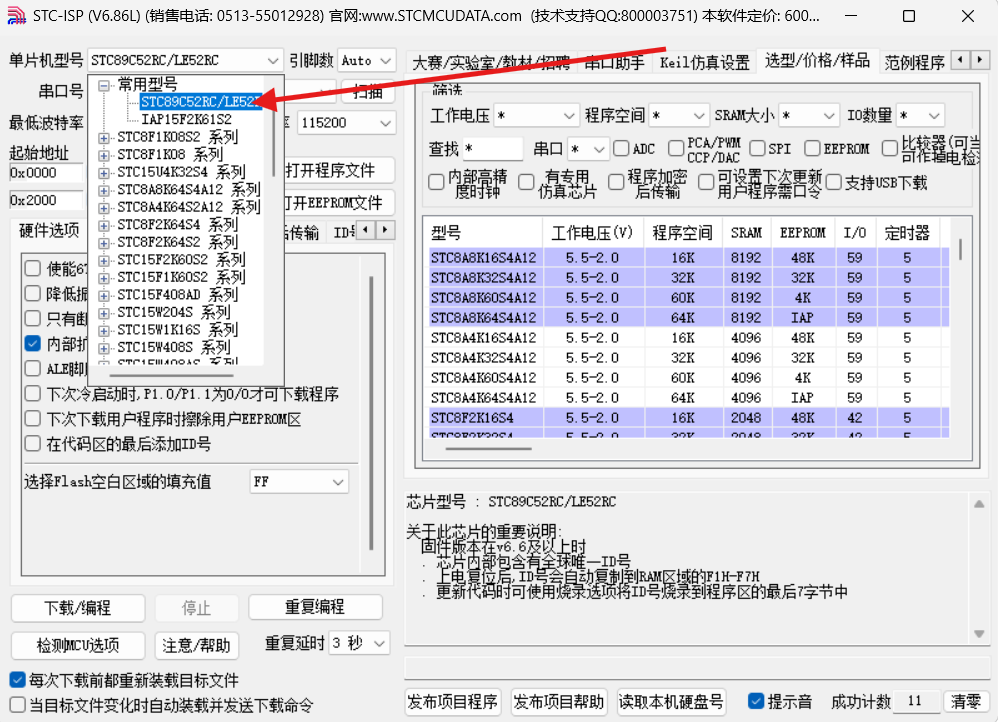Toggle the 提示音 checkbox
This screenshot has height=722, width=998.
point(756,702)
